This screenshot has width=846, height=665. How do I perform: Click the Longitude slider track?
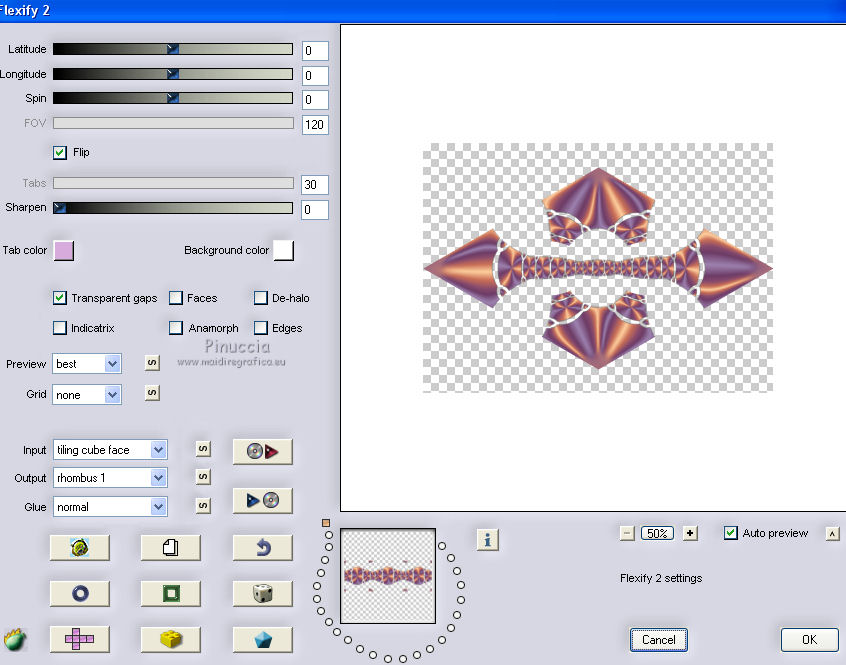(x=173, y=74)
